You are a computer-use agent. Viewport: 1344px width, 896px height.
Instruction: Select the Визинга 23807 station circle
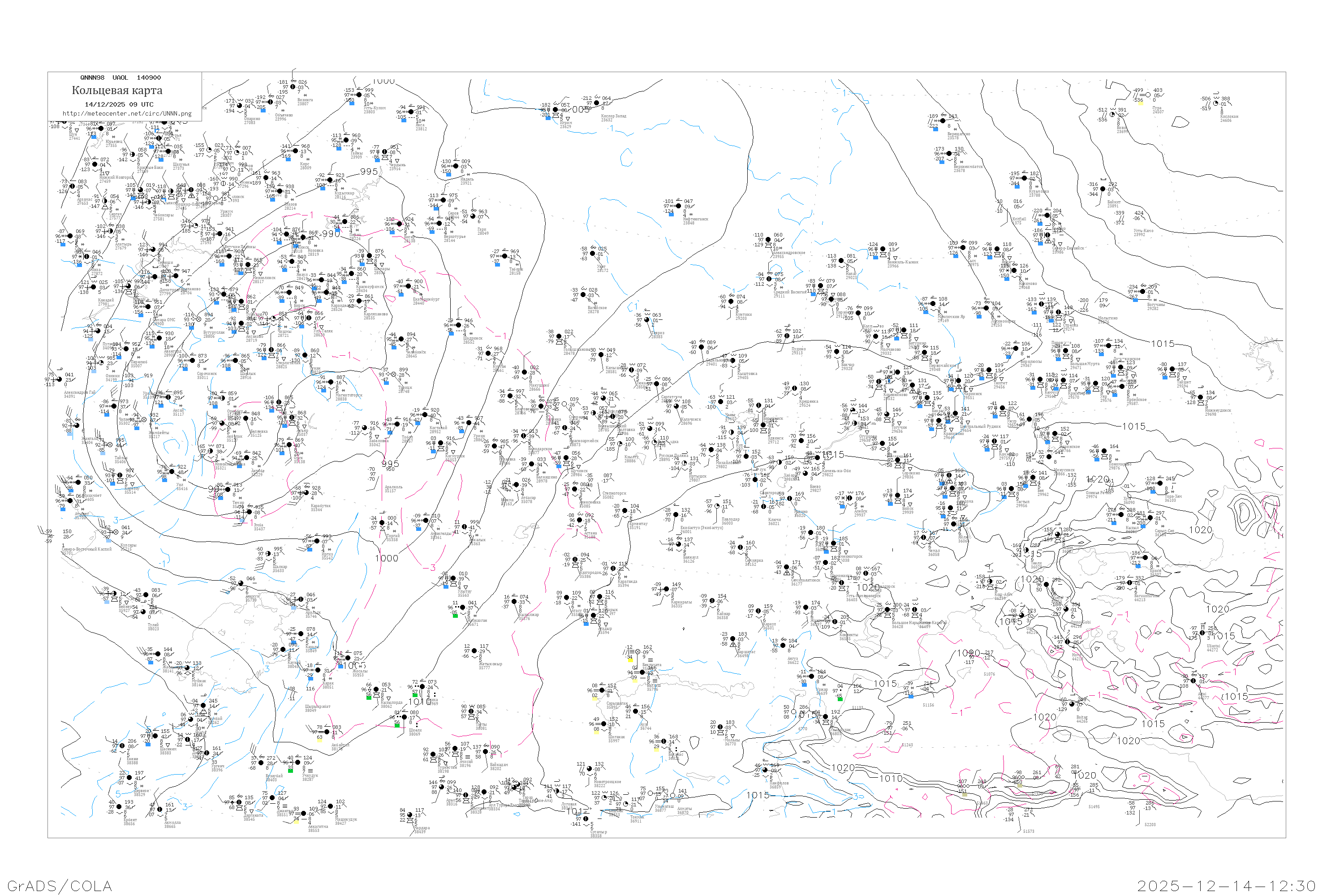[293, 87]
